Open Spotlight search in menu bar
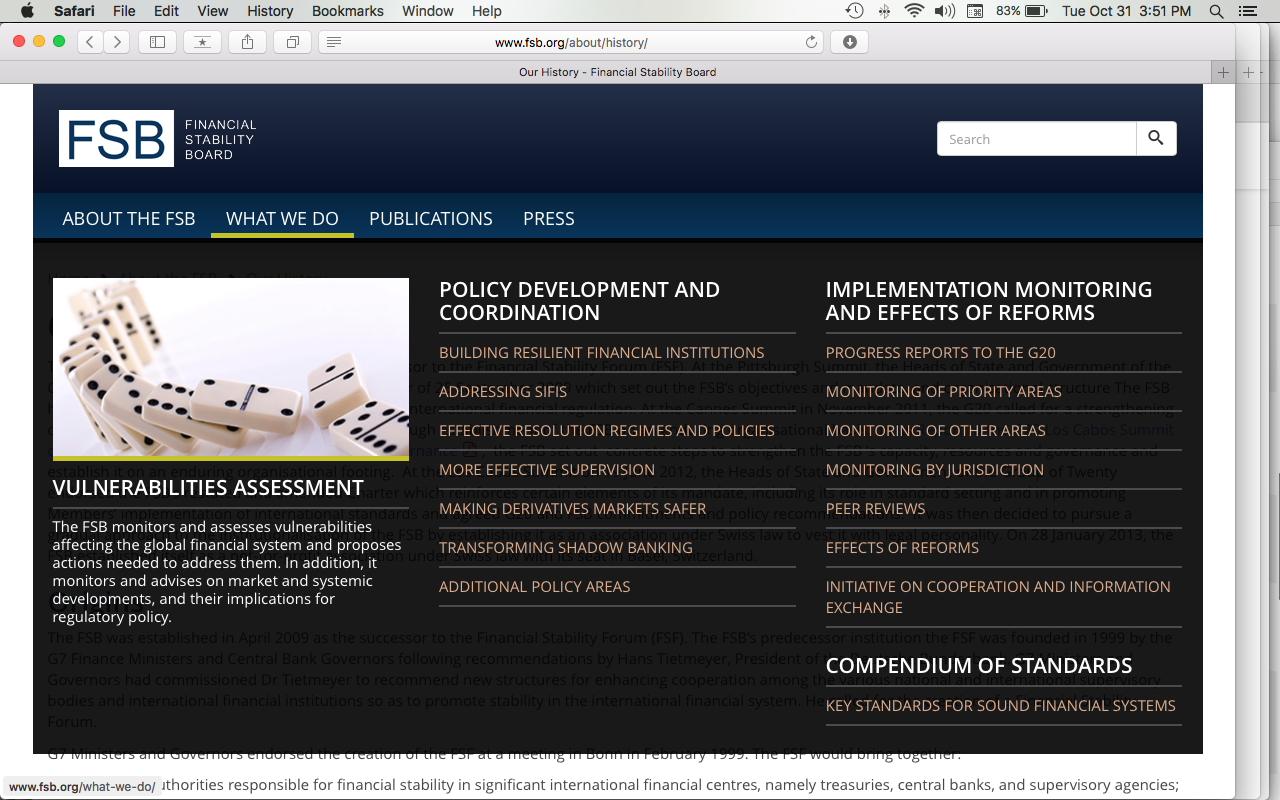 pos(1216,11)
